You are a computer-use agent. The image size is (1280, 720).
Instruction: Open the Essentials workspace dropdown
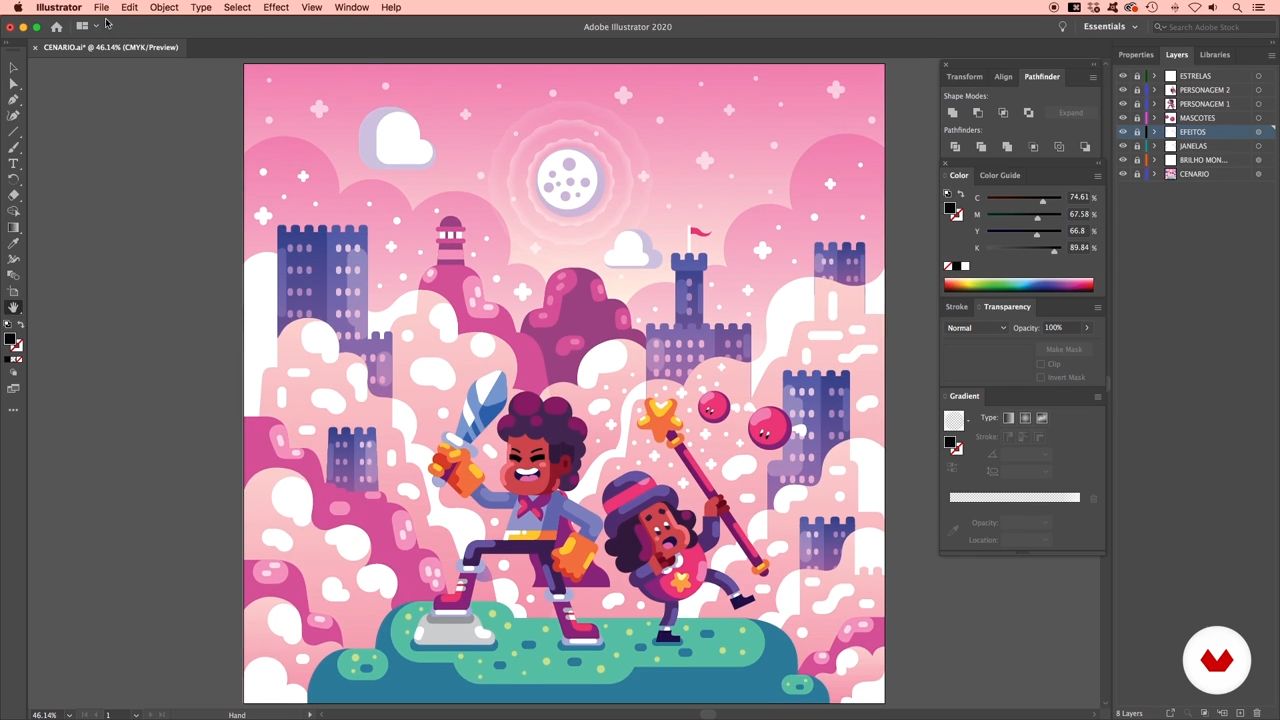(x=1110, y=27)
